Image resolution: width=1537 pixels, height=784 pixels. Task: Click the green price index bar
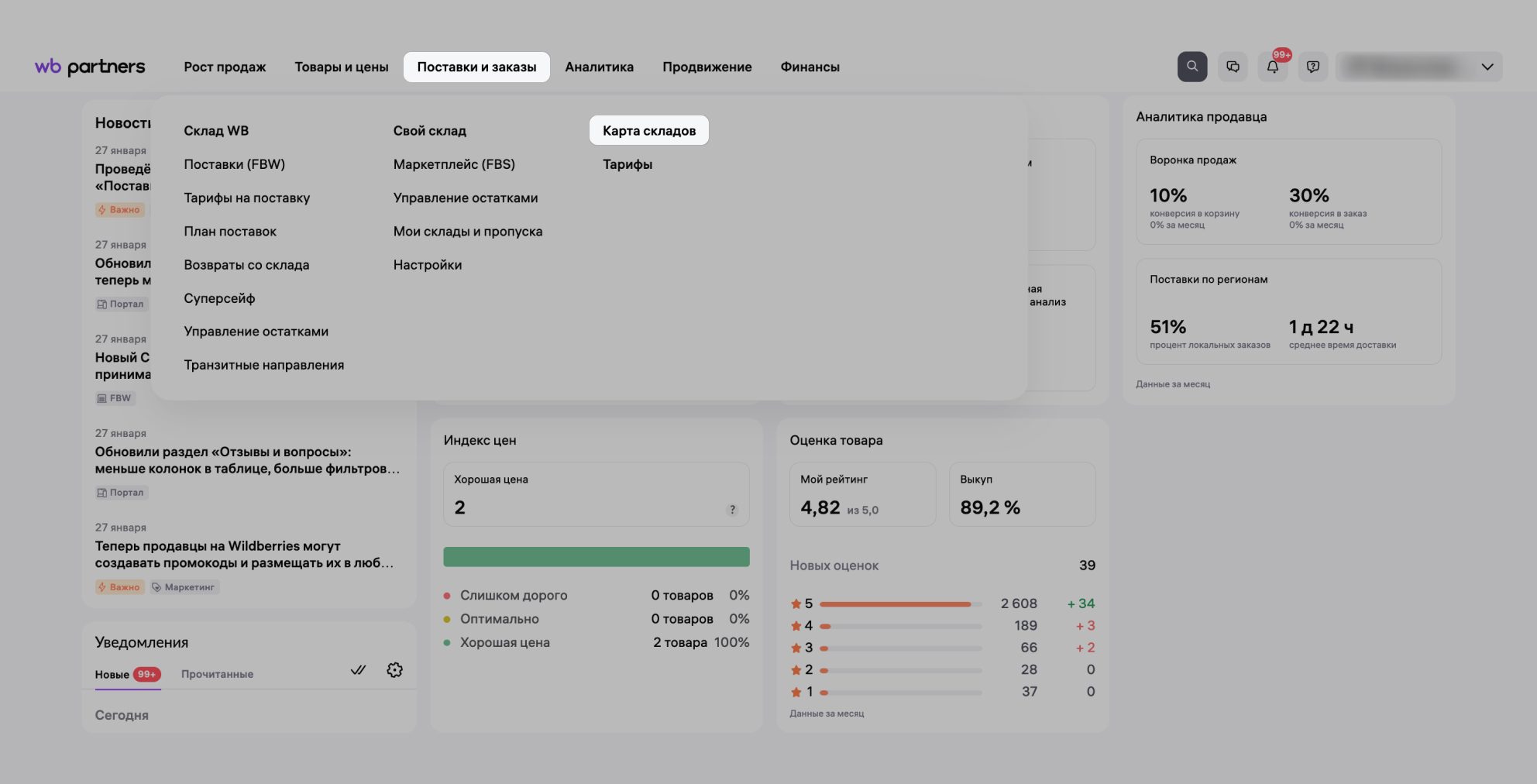(596, 557)
